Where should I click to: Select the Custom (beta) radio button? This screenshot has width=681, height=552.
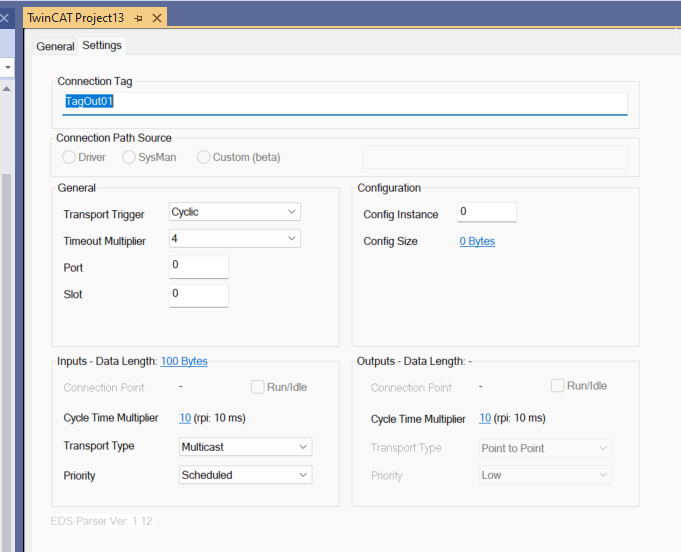(x=203, y=157)
